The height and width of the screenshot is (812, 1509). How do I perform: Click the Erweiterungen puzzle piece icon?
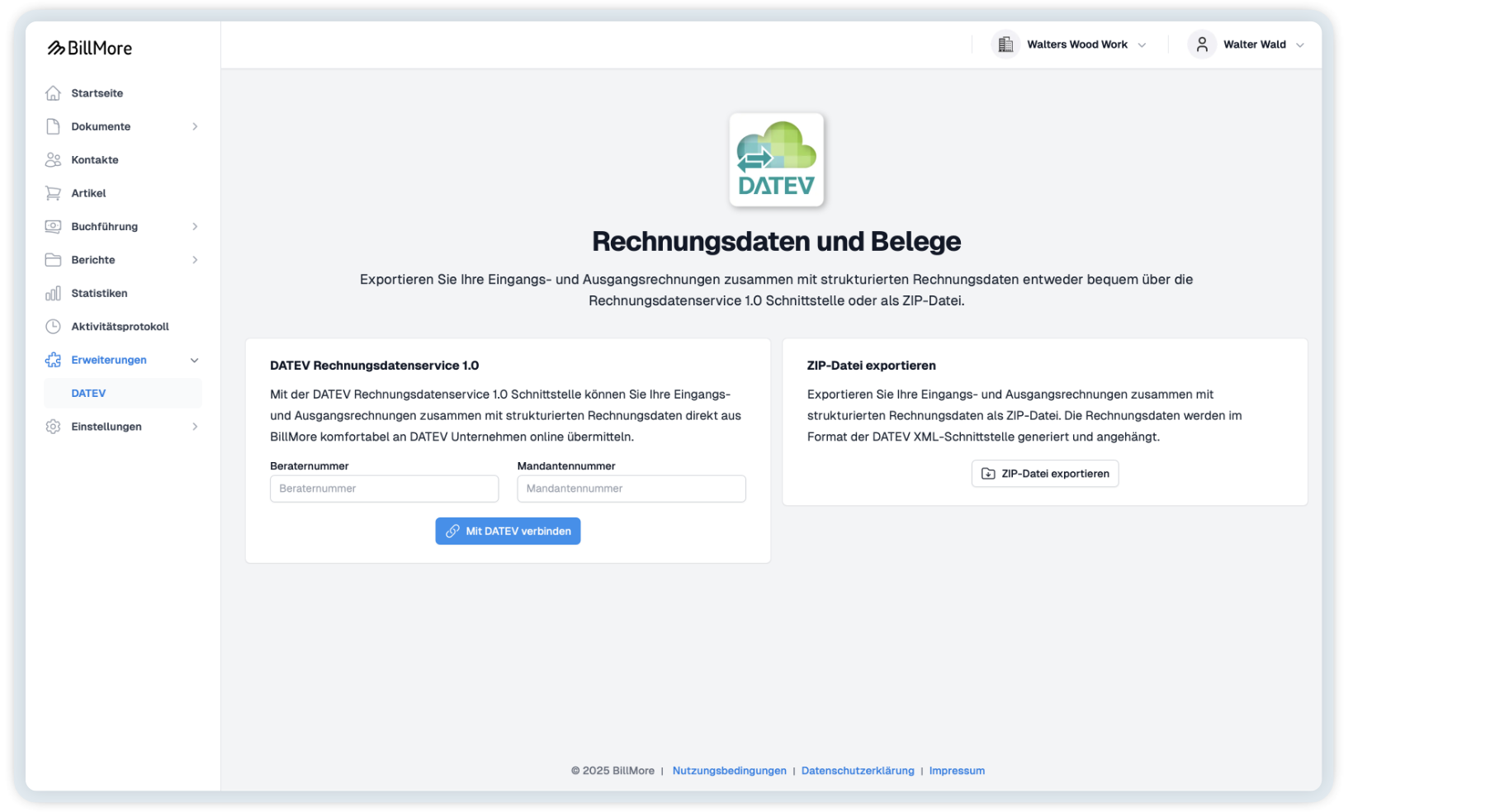pyautogui.click(x=54, y=360)
